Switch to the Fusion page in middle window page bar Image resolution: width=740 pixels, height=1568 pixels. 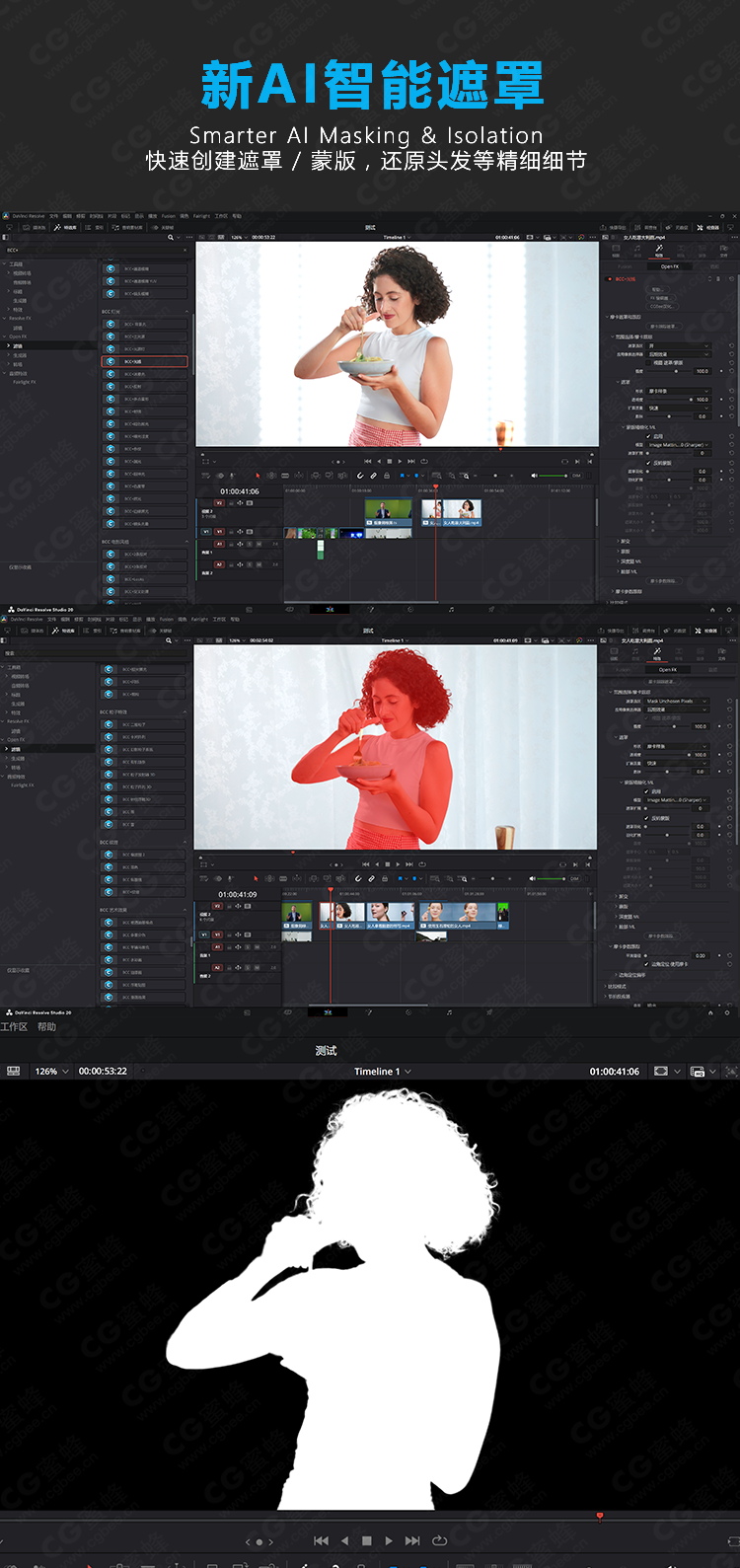[x=368, y=1012]
